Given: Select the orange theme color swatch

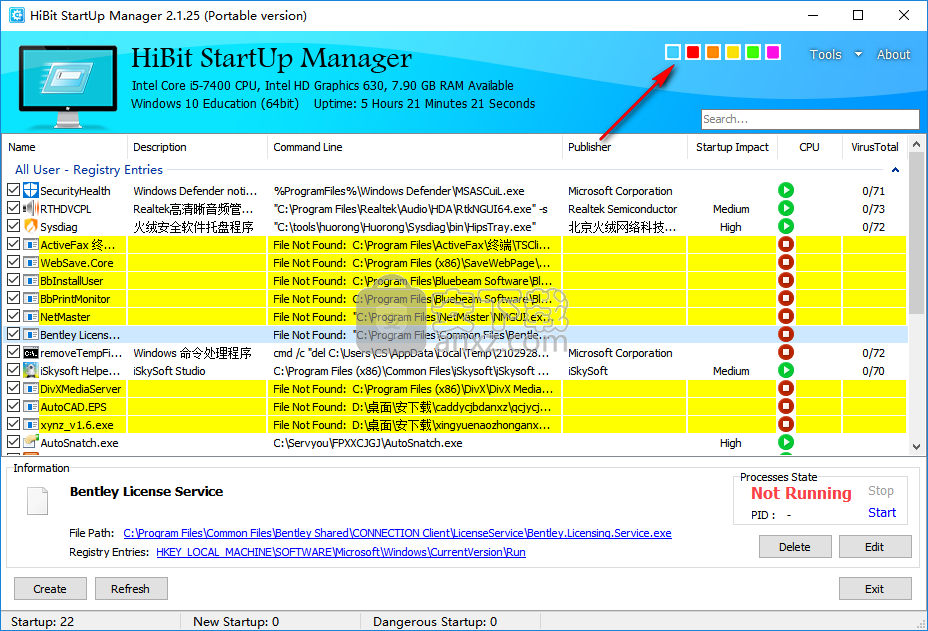Looking at the screenshot, I should (x=713, y=52).
